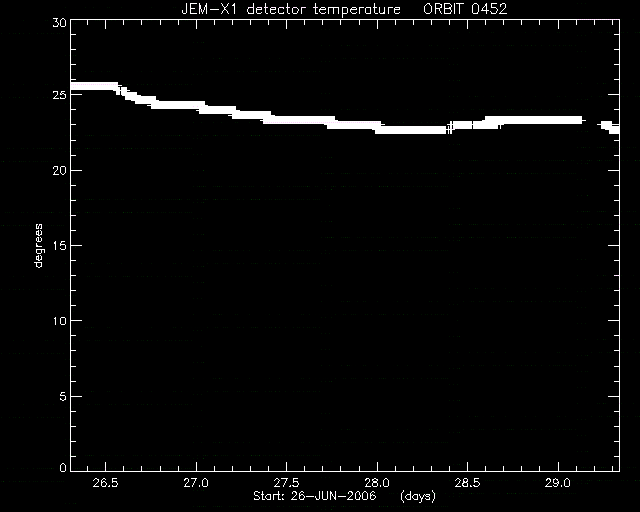Screen dimensions: 640x512
Task: Click the y-axis tick label 0
Action: coord(62,467)
